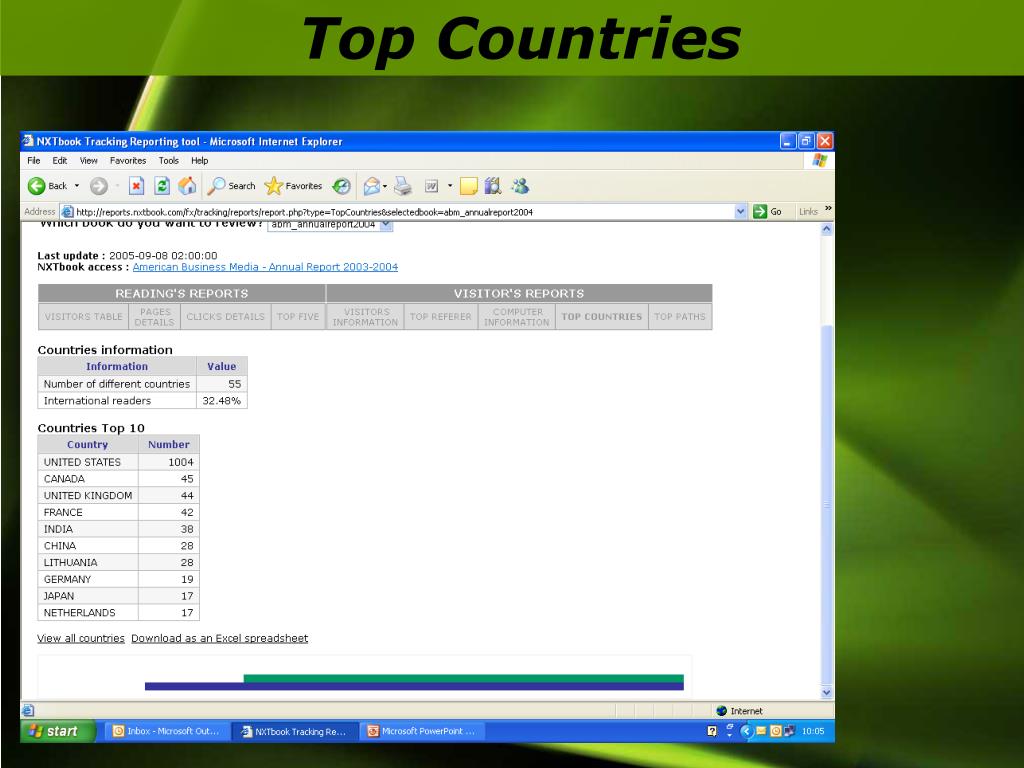
Task: Click the Edit with Word icon
Action: pos(432,186)
